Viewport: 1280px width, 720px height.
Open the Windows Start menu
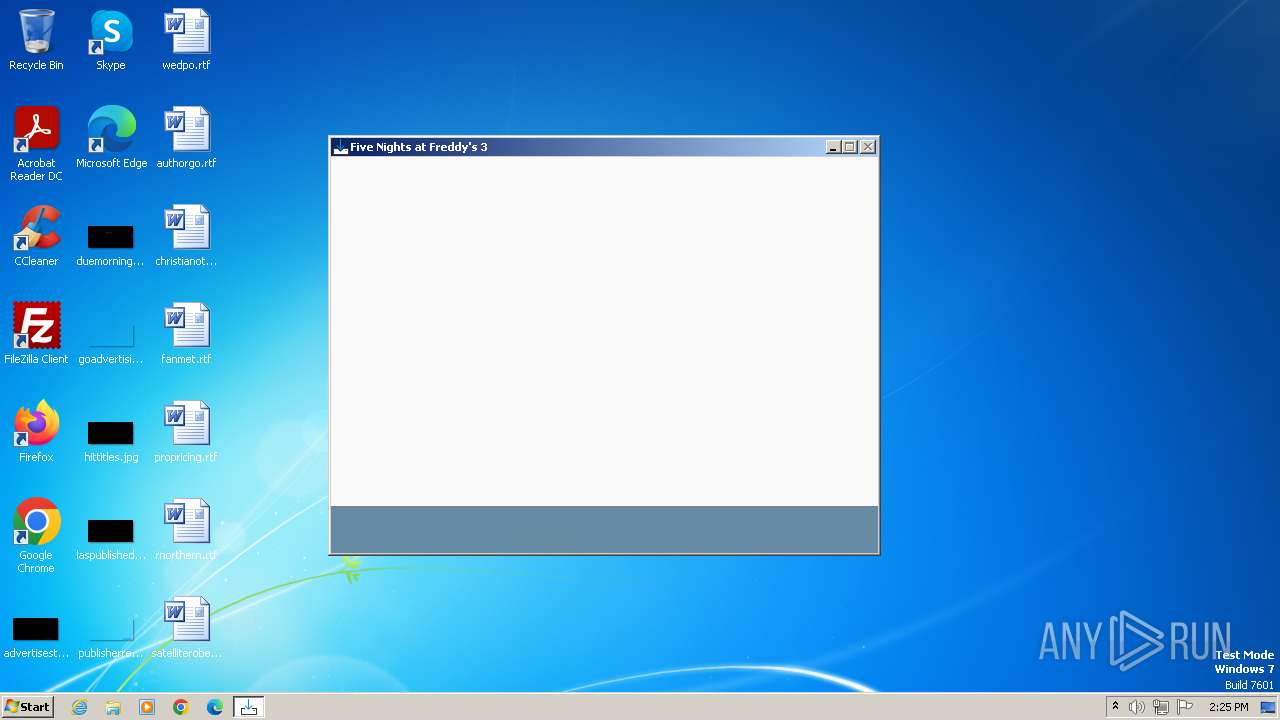27,707
